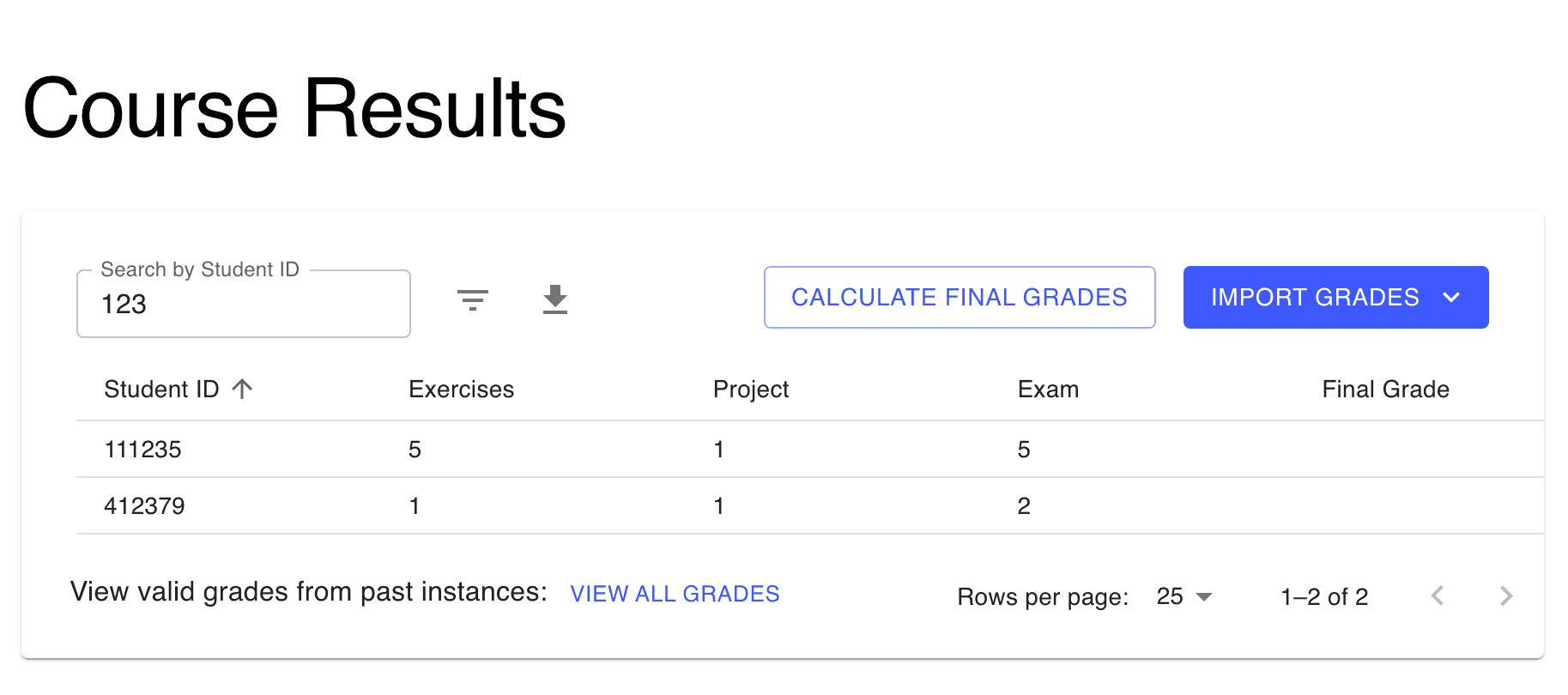Image resolution: width=1568 pixels, height=695 pixels.
Task: Open View All Grades link
Action: click(x=675, y=594)
